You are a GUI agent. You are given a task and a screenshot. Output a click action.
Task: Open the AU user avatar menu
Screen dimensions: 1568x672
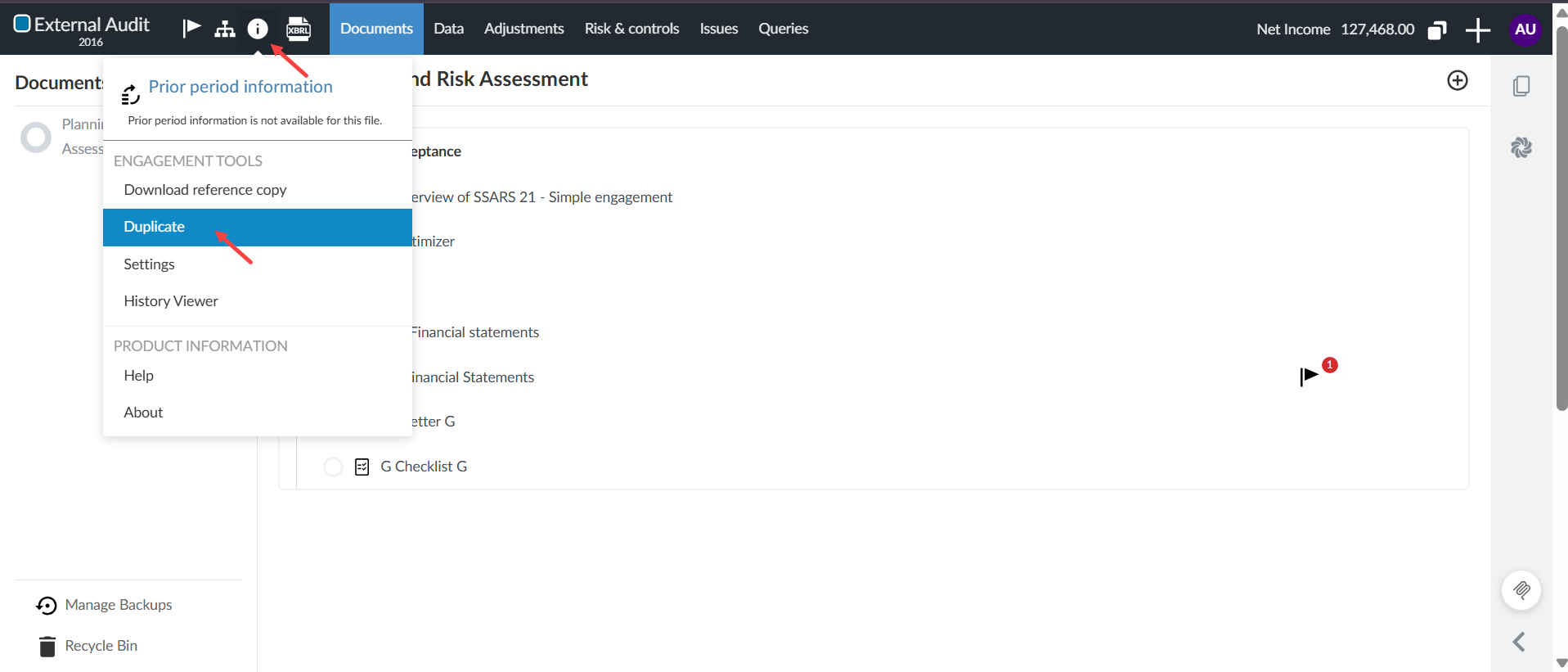[x=1525, y=29]
